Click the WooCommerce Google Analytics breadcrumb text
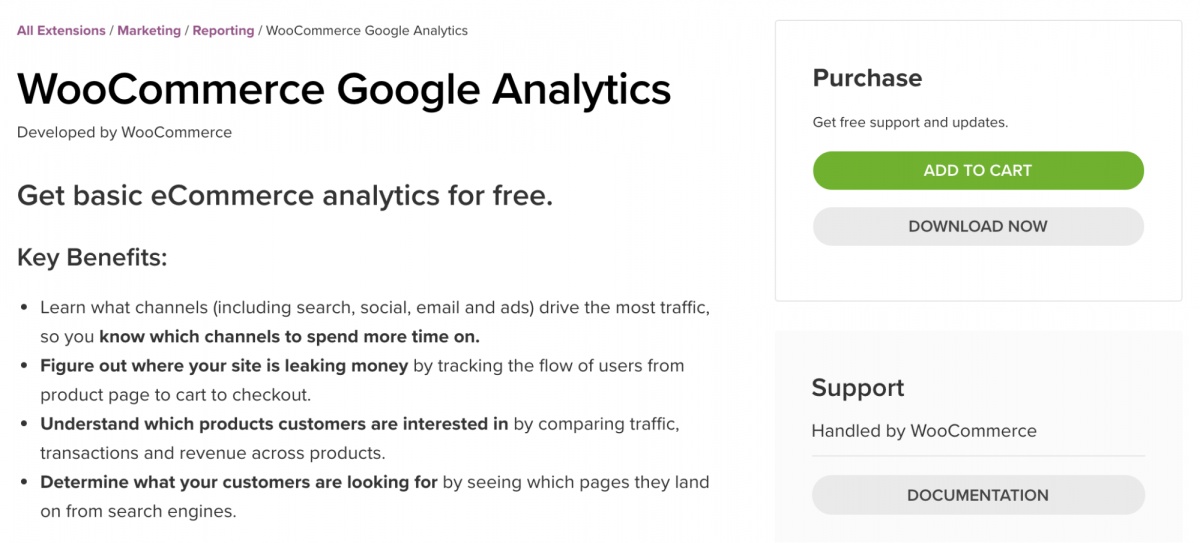Screen dimensions: 1200x543 click(366, 31)
